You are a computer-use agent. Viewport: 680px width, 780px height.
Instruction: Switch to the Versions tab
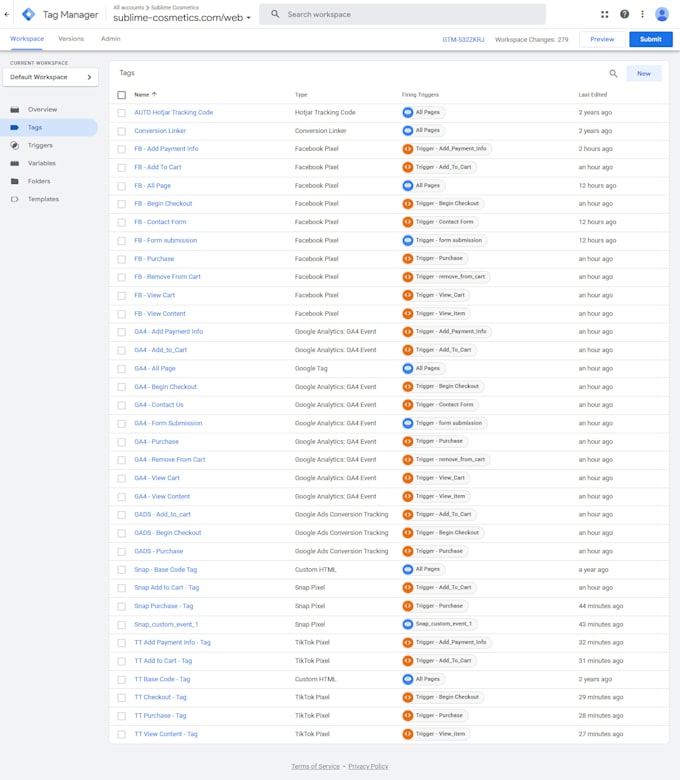pyautogui.click(x=71, y=39)
